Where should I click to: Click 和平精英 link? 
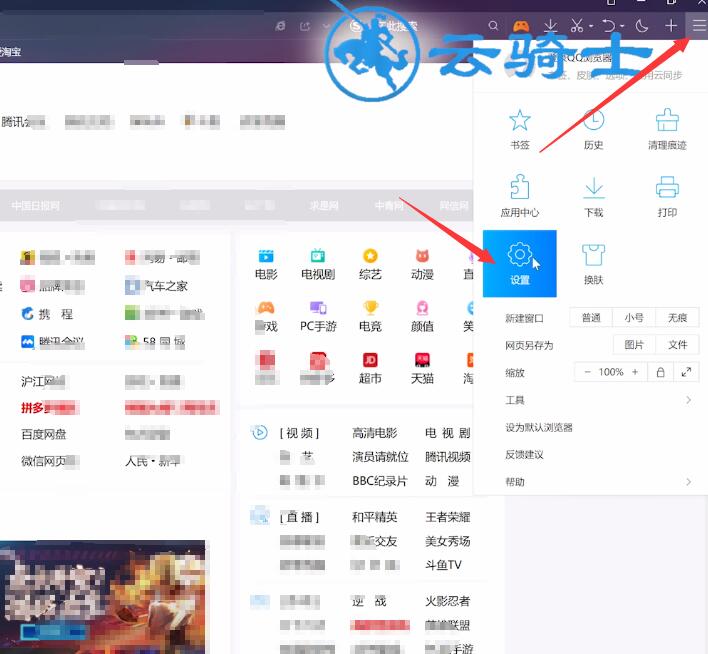tap(374, 517)
